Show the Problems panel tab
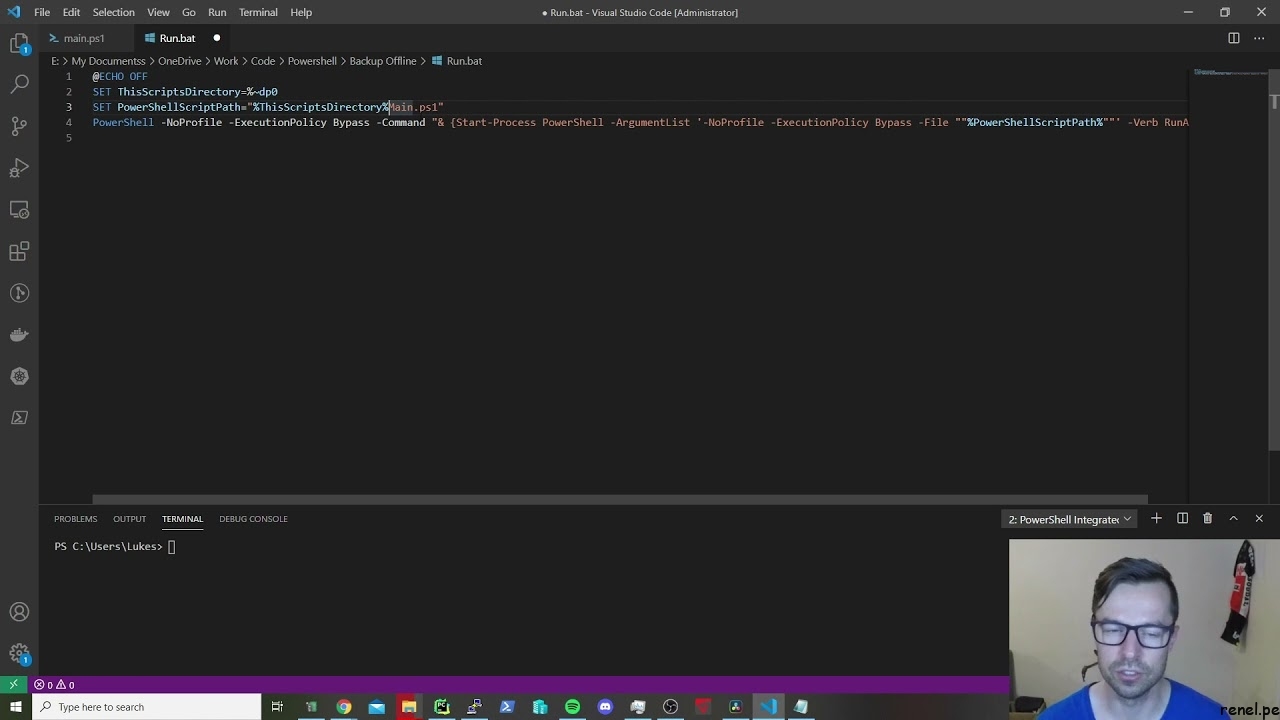1280x720 pixels. pos(75,519)
